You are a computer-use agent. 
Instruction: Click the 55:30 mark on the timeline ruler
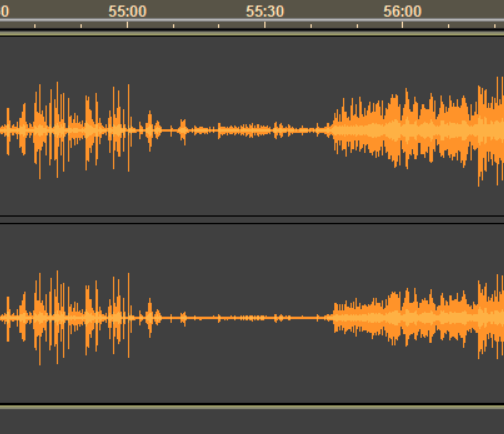tap(265, 12)
